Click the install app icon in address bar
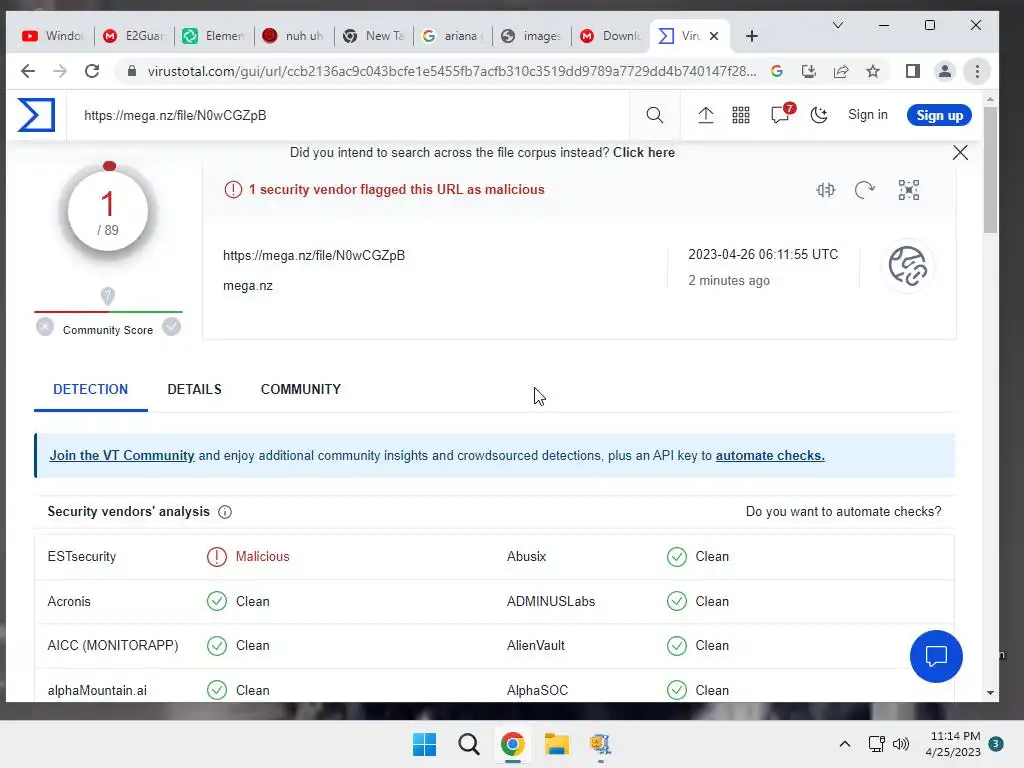This screenshot has height=768, width=1024. pyautogui.click(x=808, y=71)
